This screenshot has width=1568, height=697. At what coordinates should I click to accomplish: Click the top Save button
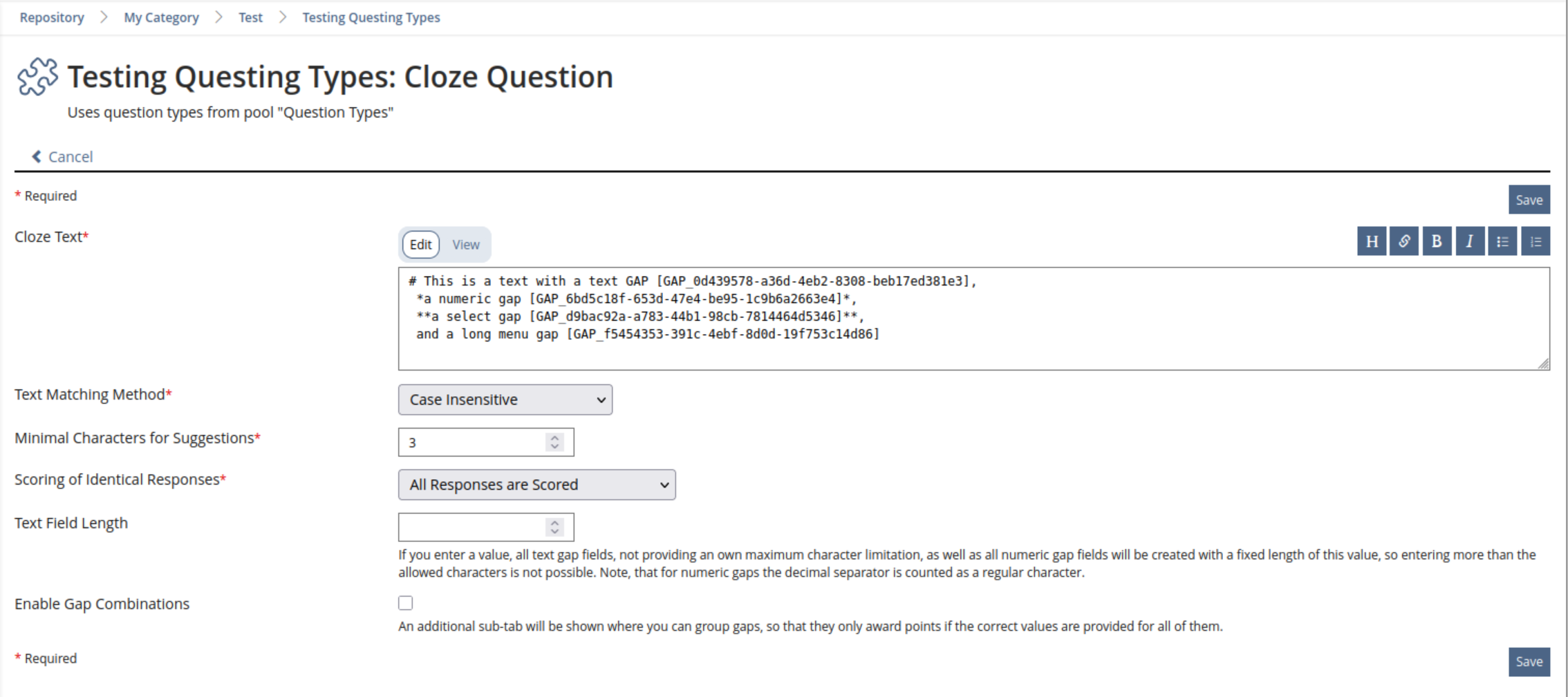click(1529, 200)
